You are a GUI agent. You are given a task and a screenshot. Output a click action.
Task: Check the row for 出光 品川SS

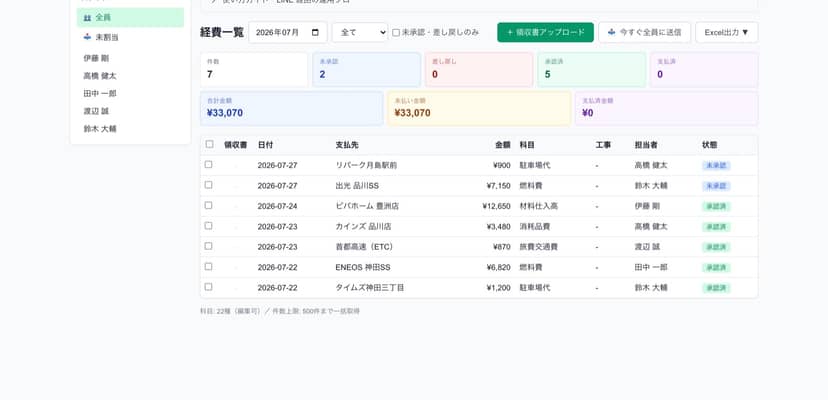pos(209,185)
